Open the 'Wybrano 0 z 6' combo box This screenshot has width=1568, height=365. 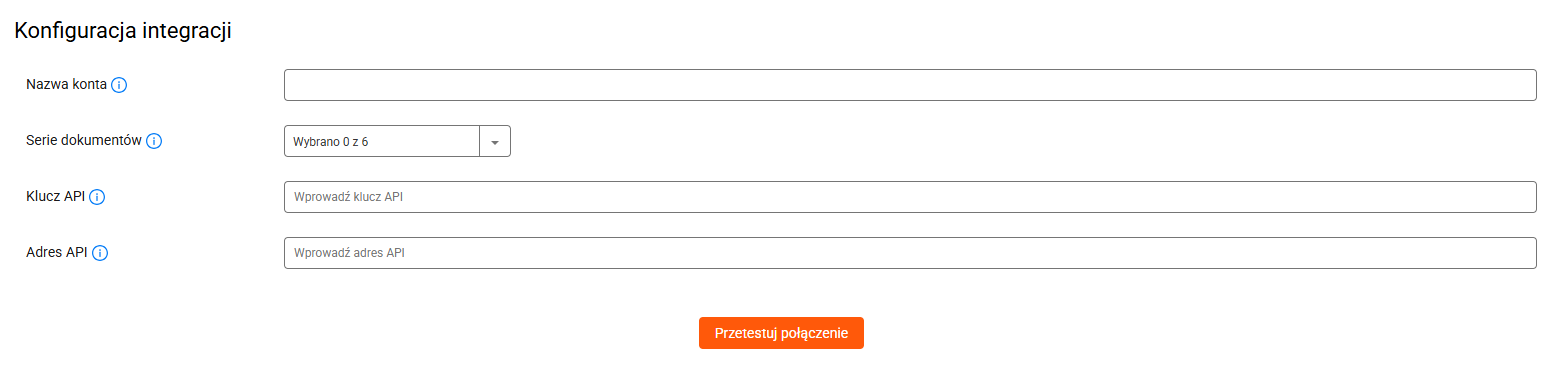tap(397, 141)
